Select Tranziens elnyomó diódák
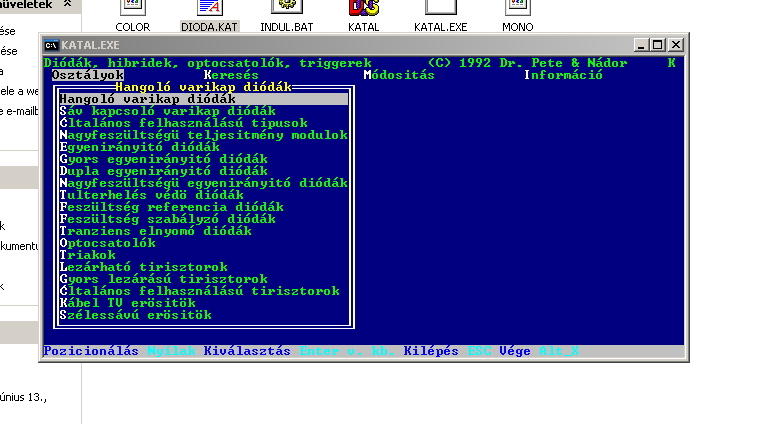Viewport: 757px width, 424px height. (155, 231)
